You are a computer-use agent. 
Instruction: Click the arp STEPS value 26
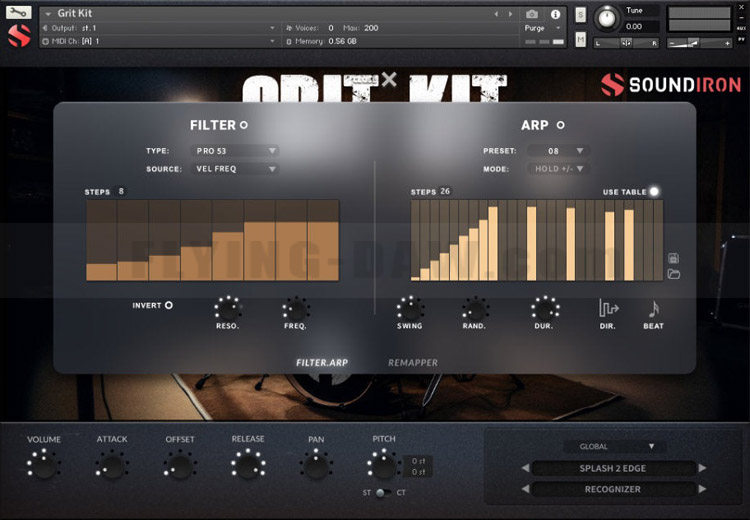445,191
